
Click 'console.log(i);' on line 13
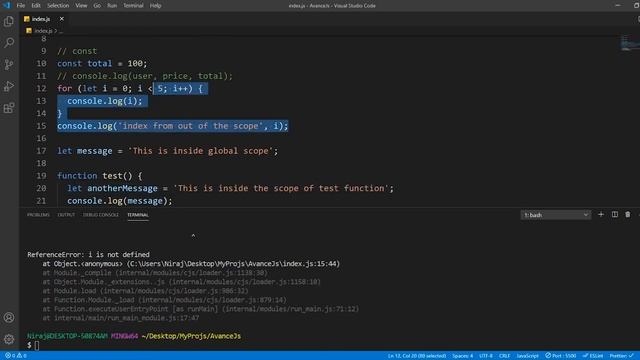coord(104,101)
